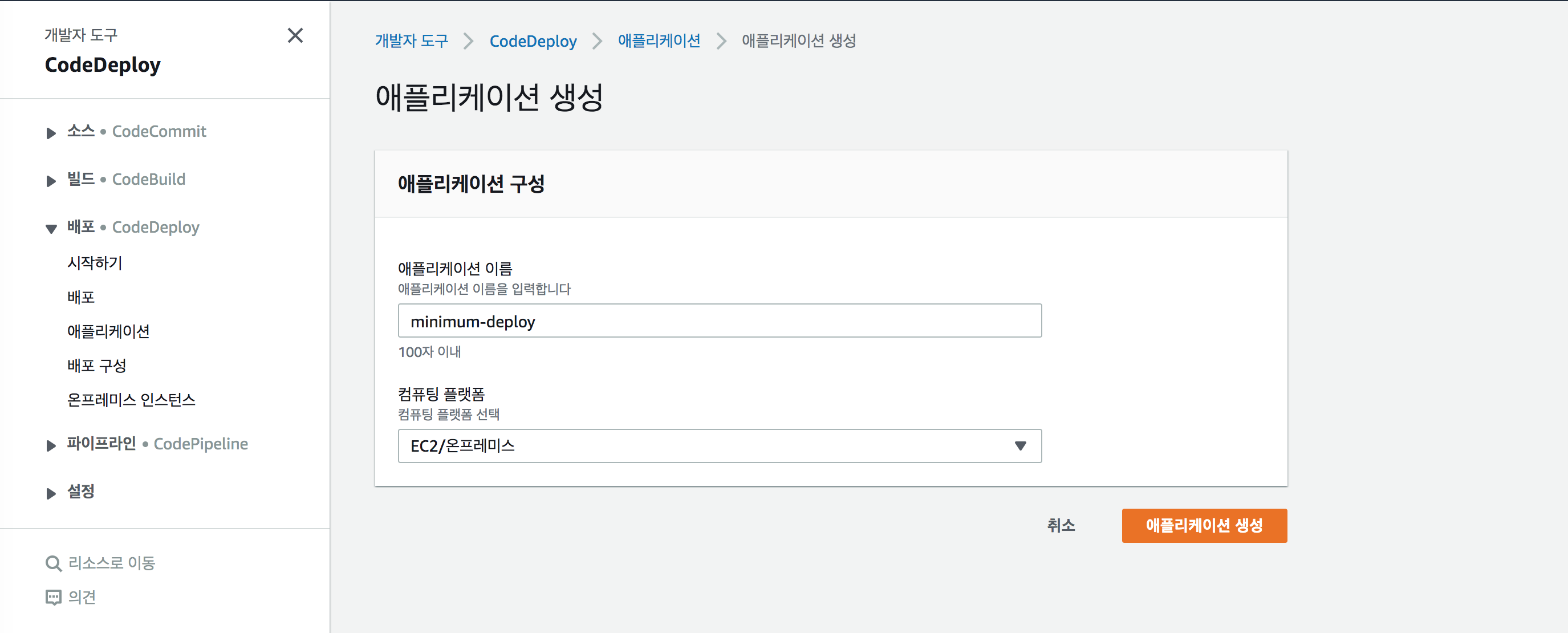Click the CodeDeploy breadcrumb link
Viewport: 1568px width, 633px height.
[x=533, y=41]
